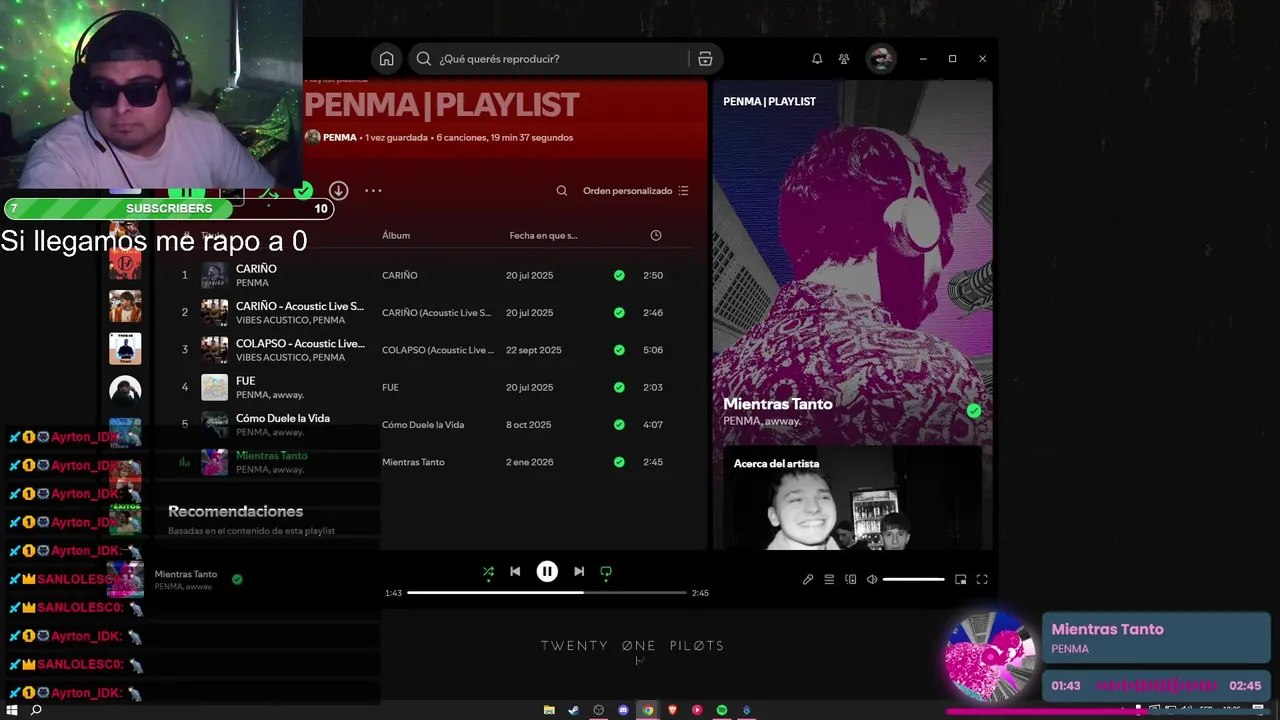The image size is (1280, 720).
Task: Open Spotify from the taskbar
Action: (722, 710)
